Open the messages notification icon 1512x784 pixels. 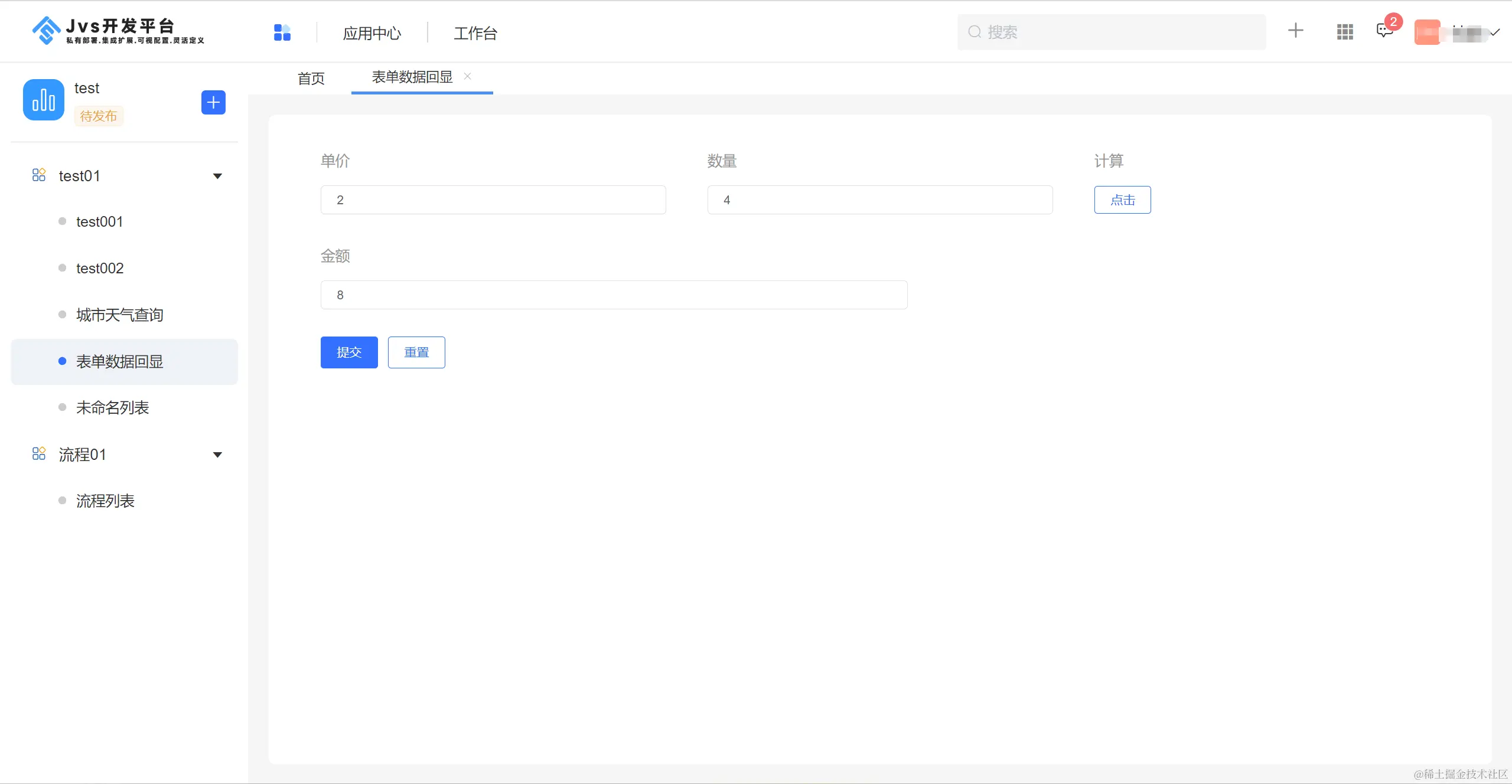1384,31
